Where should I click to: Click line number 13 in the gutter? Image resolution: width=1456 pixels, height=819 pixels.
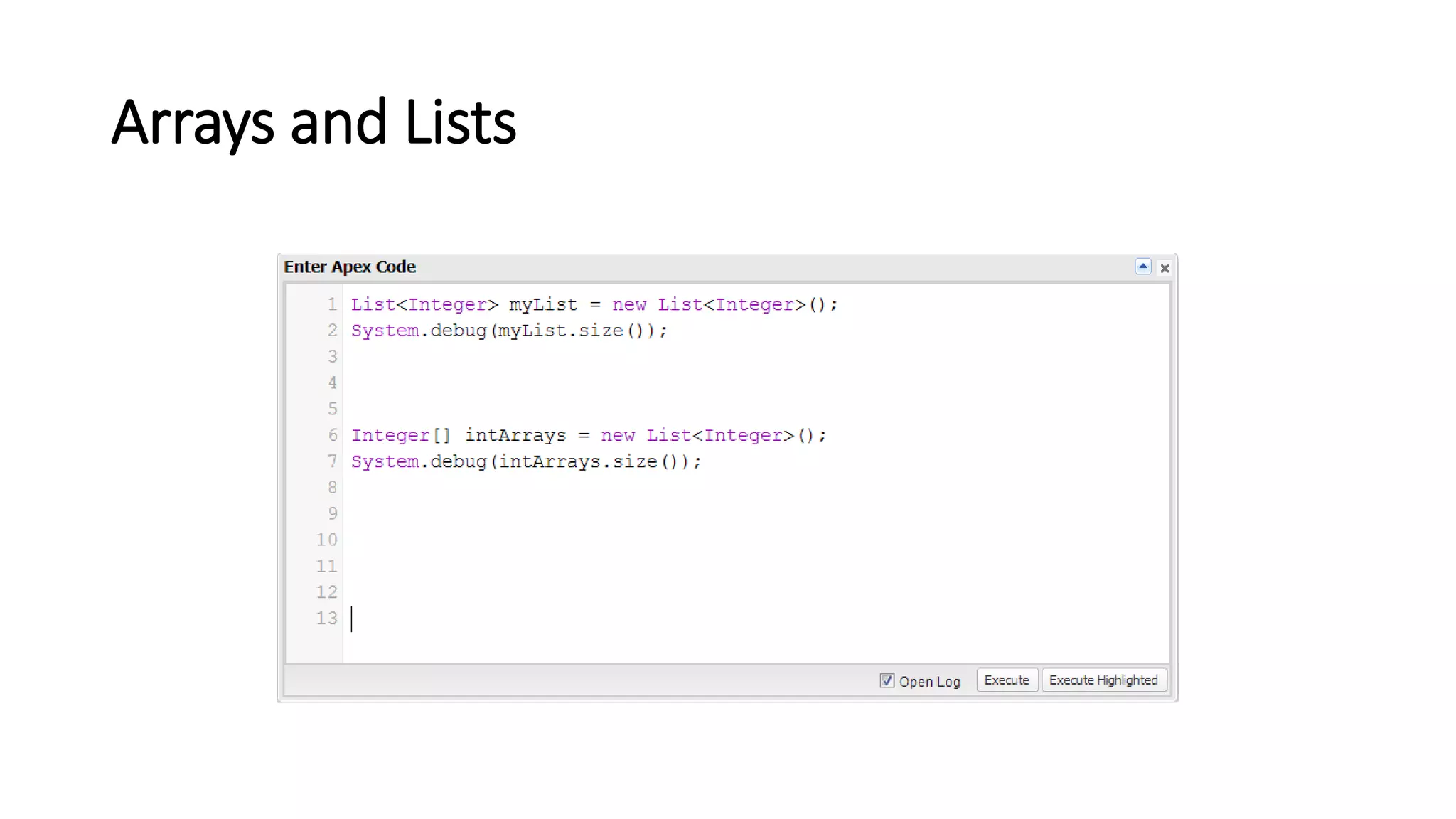[x=326, y=619]
